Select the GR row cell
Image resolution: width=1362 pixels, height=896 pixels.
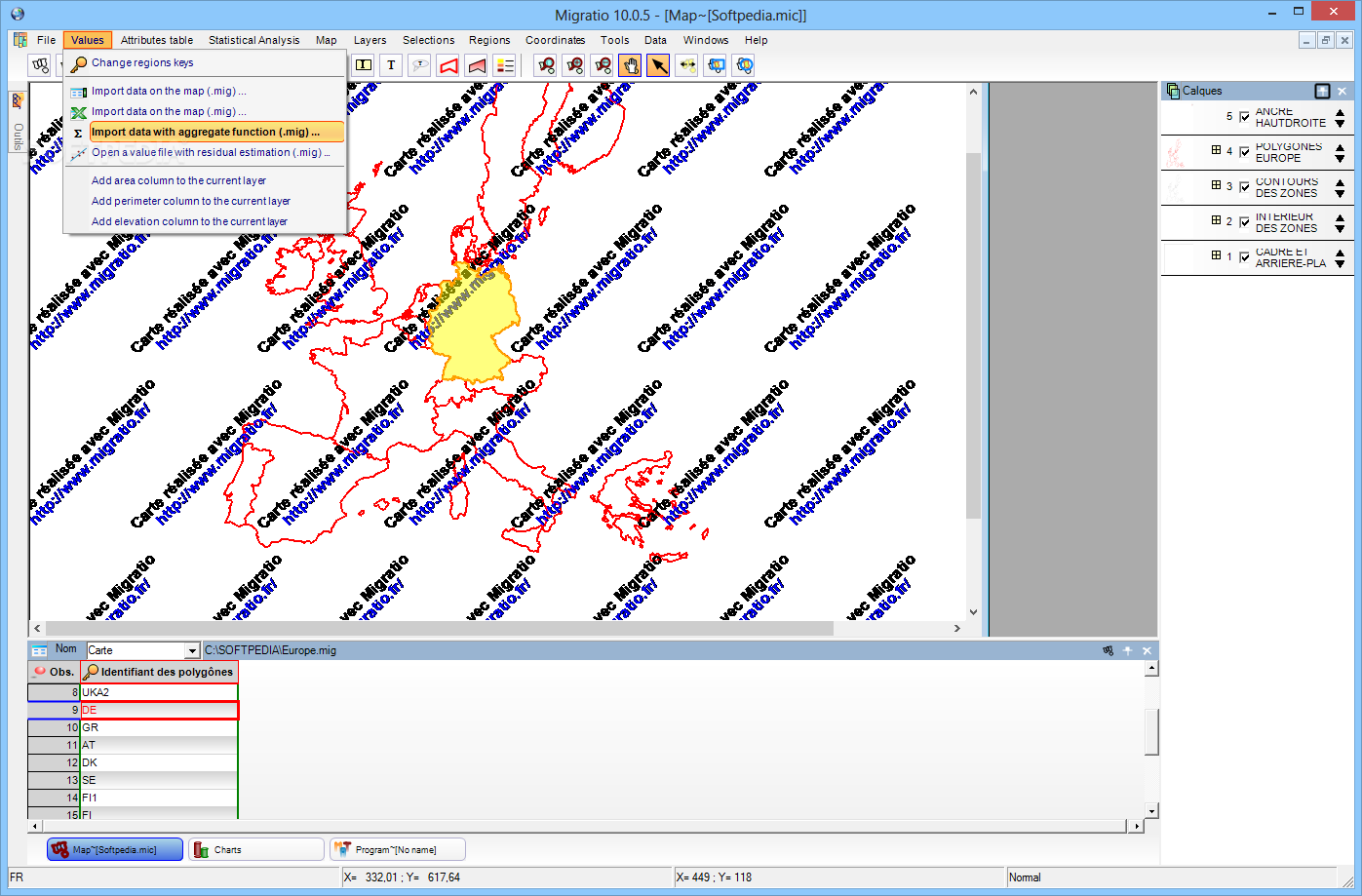pos(159,727)
